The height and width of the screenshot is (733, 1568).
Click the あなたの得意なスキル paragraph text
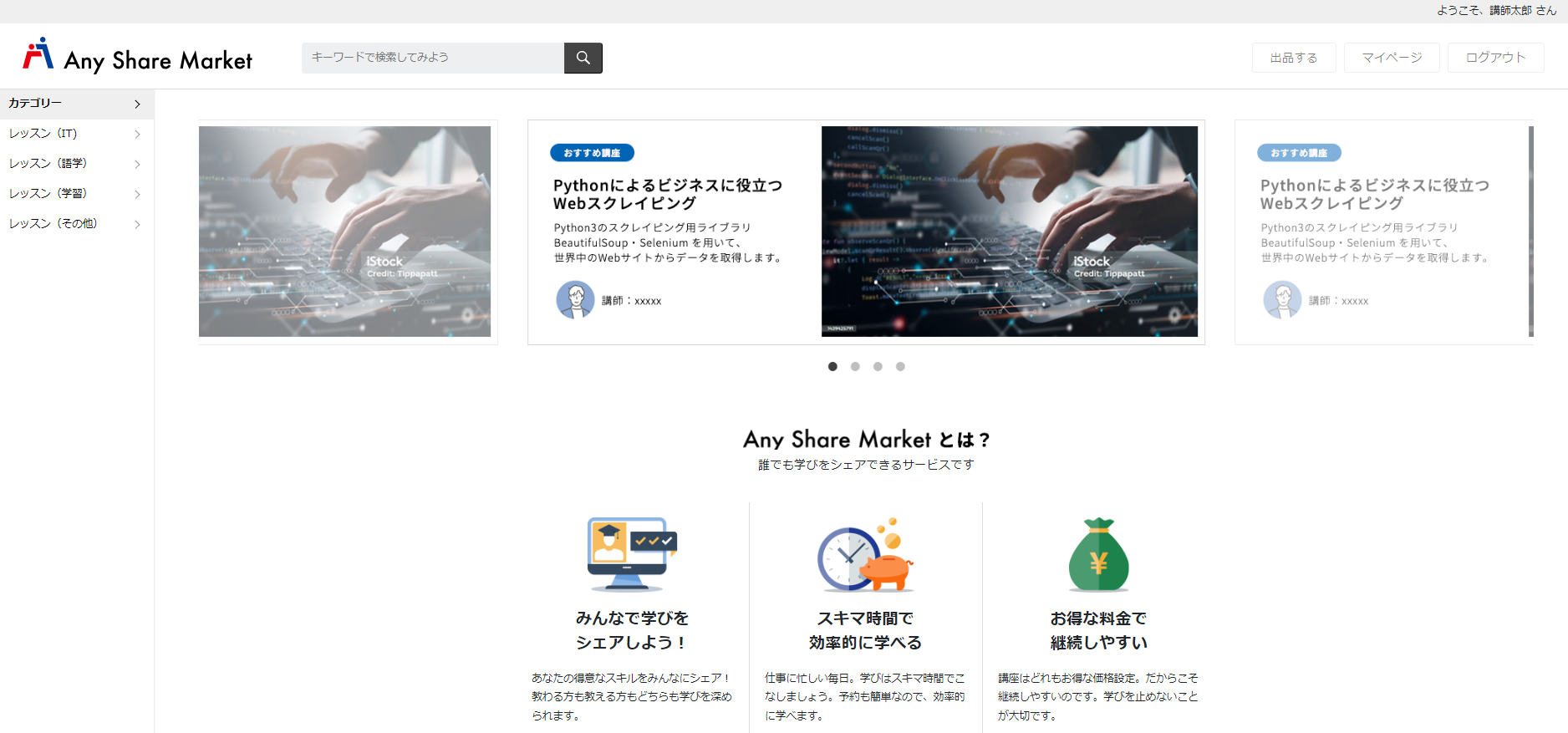(x=632, y=696)
